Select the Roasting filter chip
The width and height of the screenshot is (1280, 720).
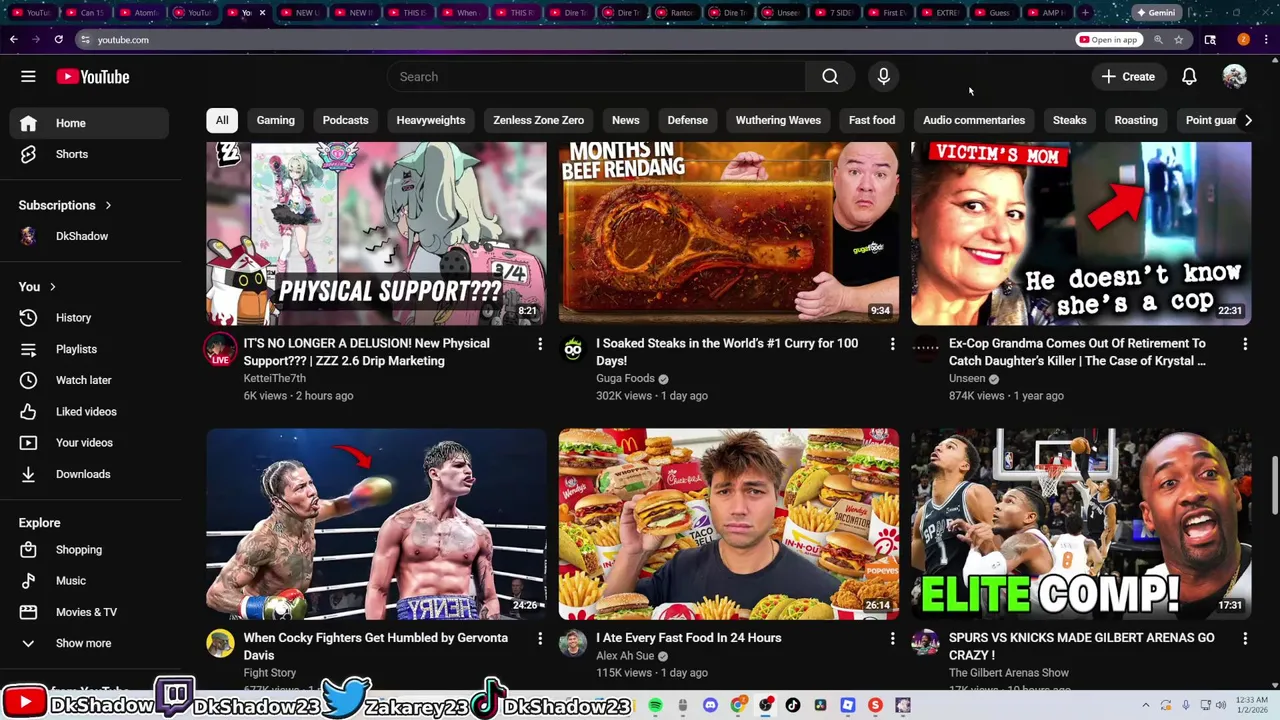pos(1136,120)
